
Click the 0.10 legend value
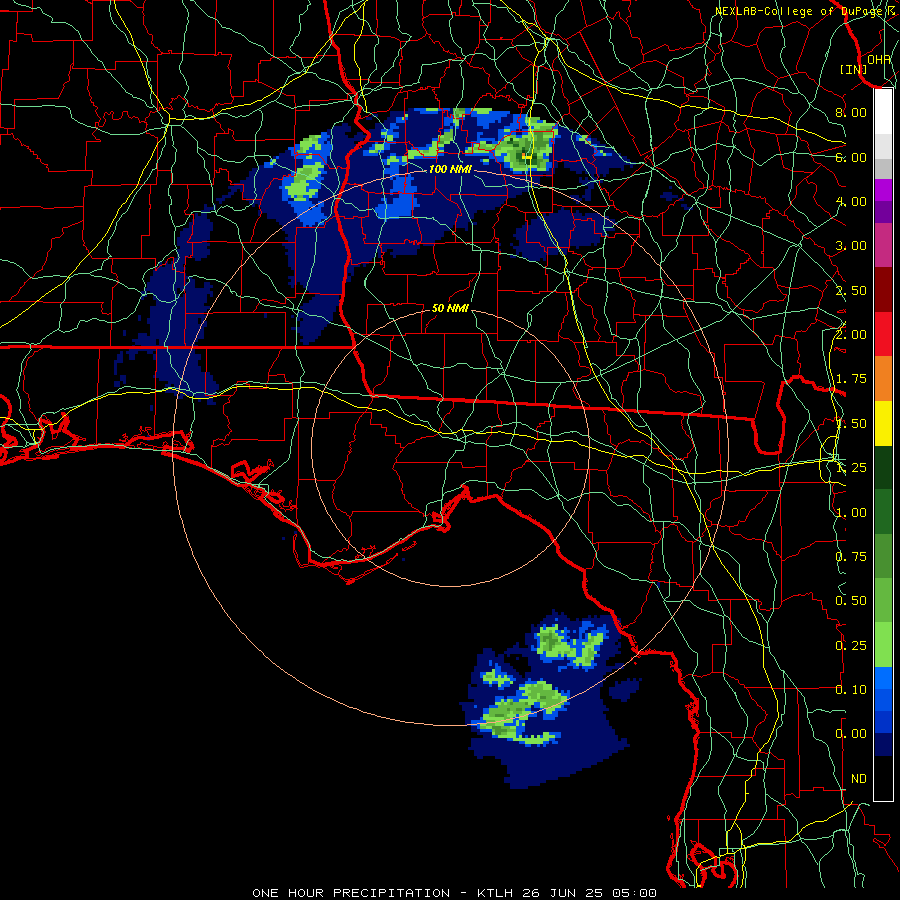pos(851,690)
